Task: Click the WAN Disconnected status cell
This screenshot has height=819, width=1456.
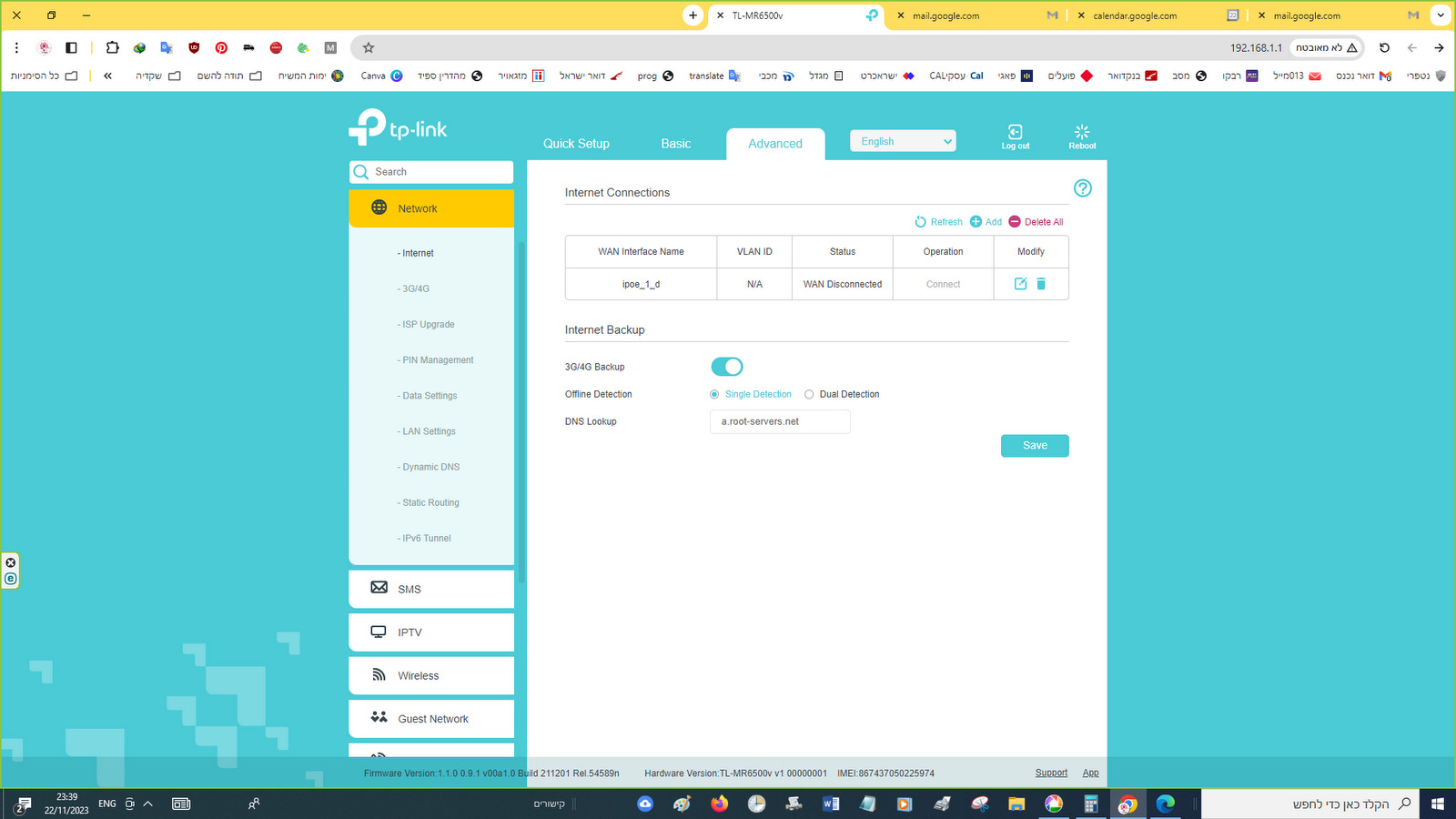Action: point(843,284)
